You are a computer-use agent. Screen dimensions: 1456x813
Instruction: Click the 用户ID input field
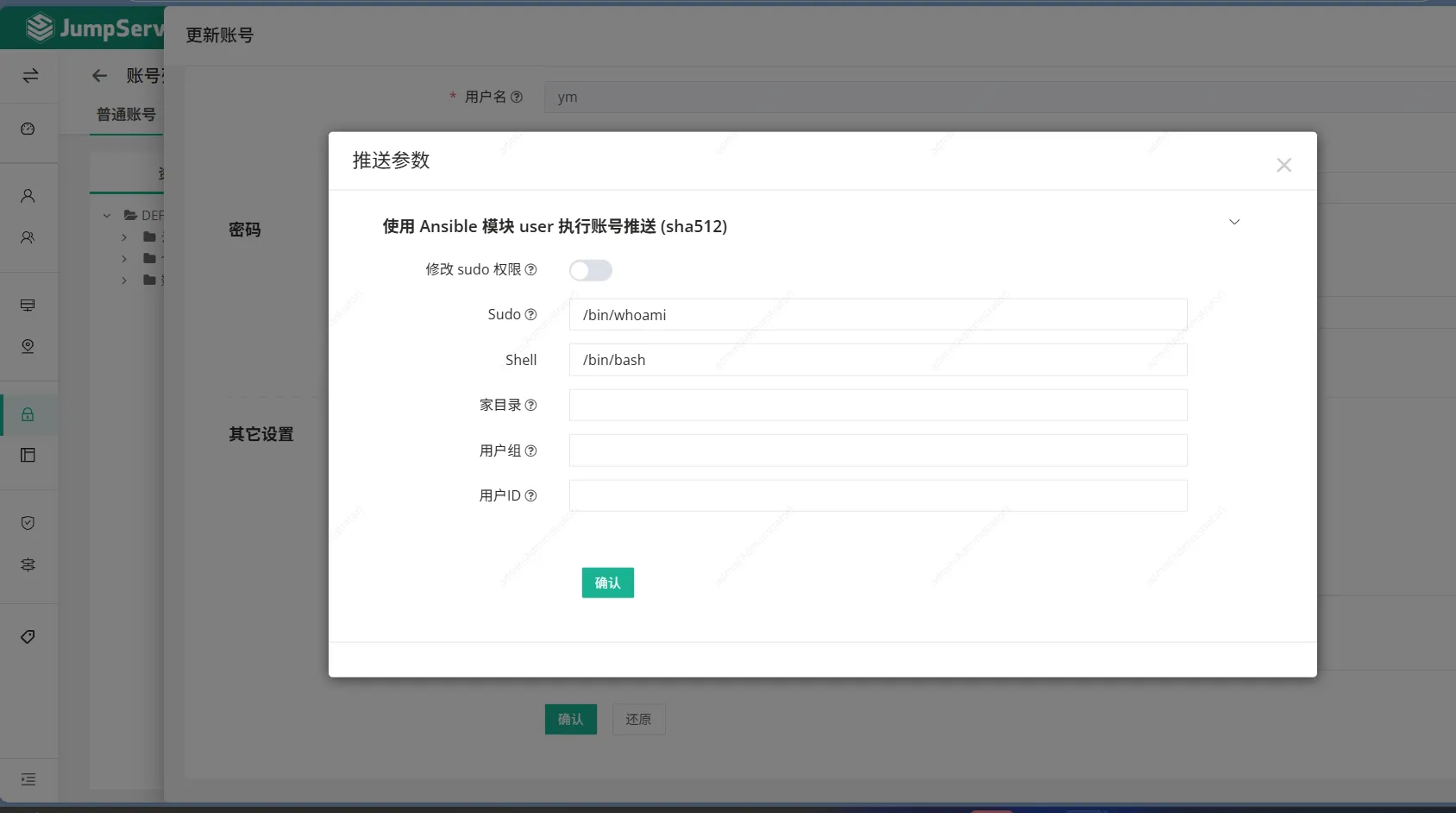click(877, 495)
